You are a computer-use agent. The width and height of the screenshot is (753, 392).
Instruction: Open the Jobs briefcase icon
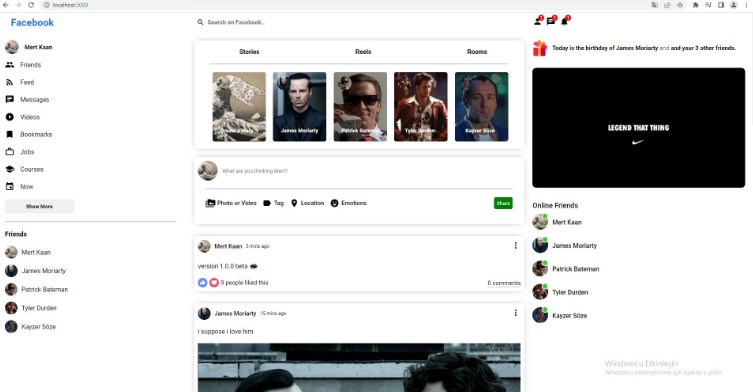click(x=10, y=152)
